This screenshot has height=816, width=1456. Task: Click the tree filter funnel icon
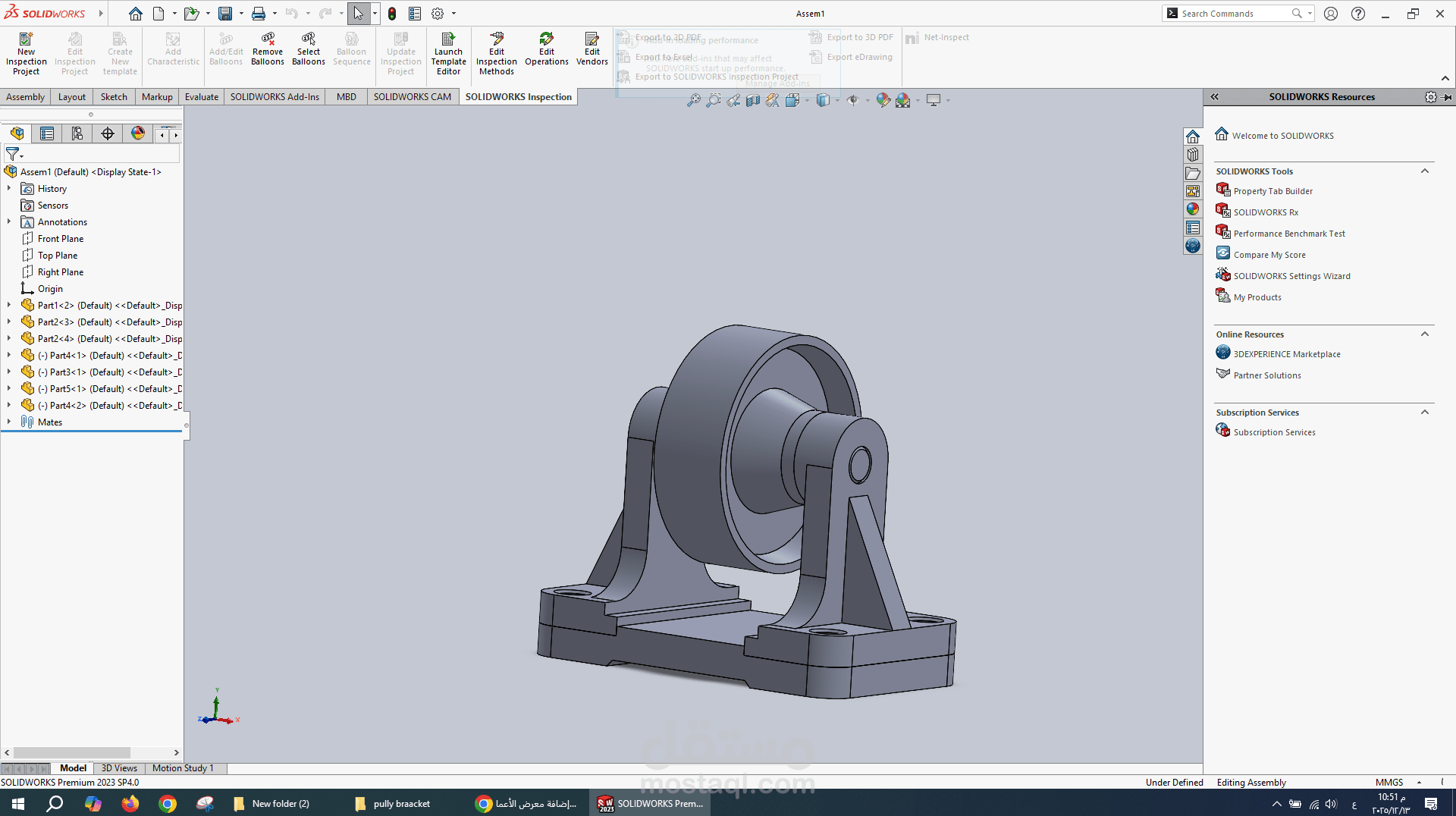click(x=13, y=154)
